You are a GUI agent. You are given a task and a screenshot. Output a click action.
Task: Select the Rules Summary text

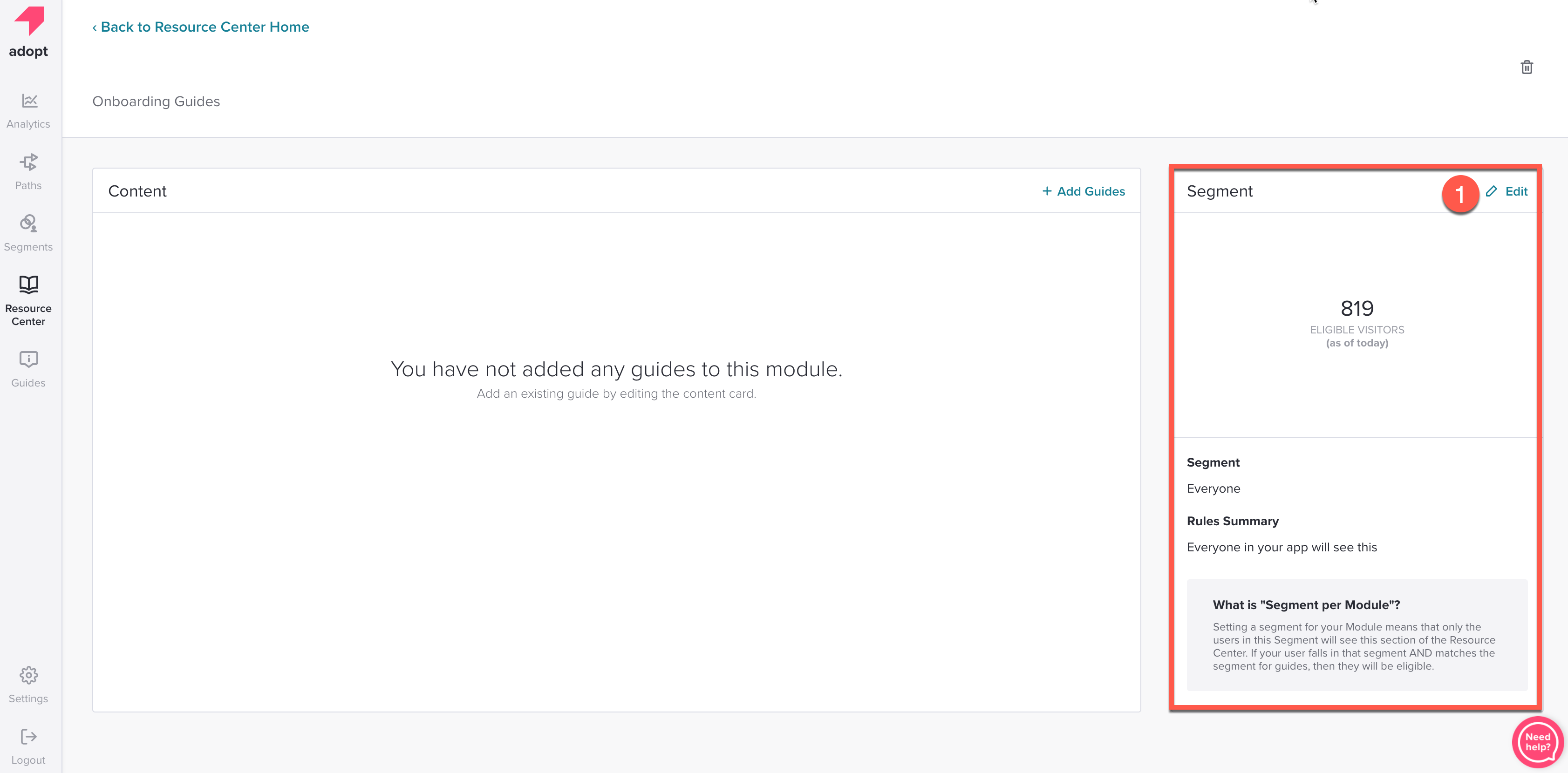[1232, 521]
